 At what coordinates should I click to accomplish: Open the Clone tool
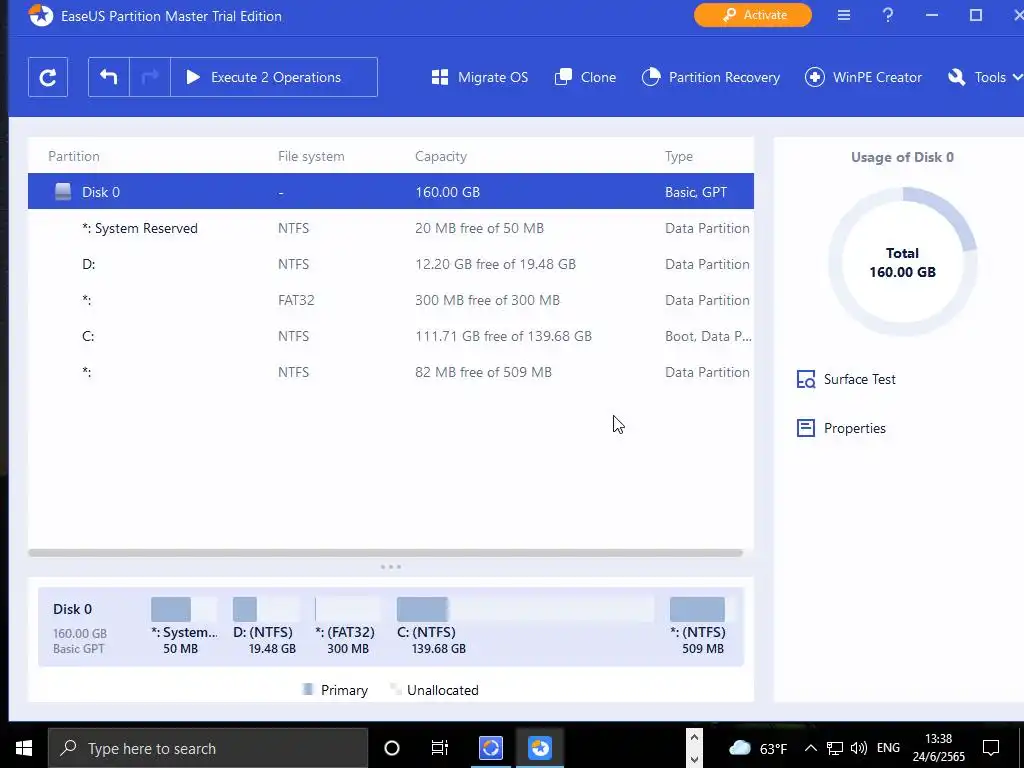585,77
